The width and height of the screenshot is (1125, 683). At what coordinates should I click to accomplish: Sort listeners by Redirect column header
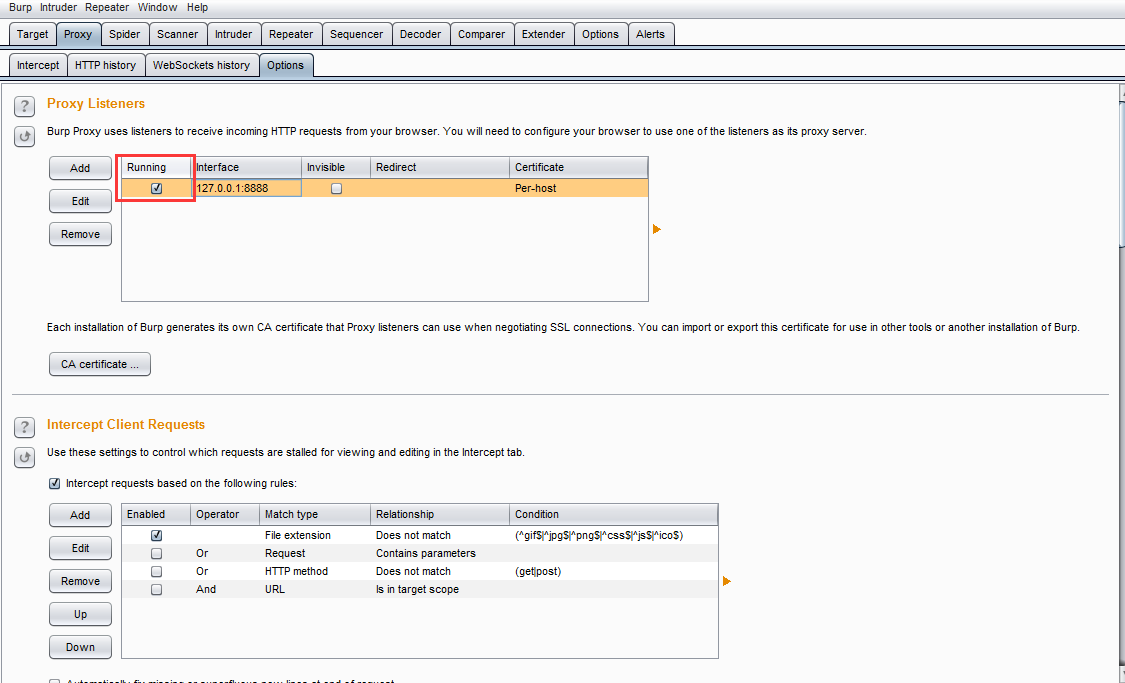(440, 167)
